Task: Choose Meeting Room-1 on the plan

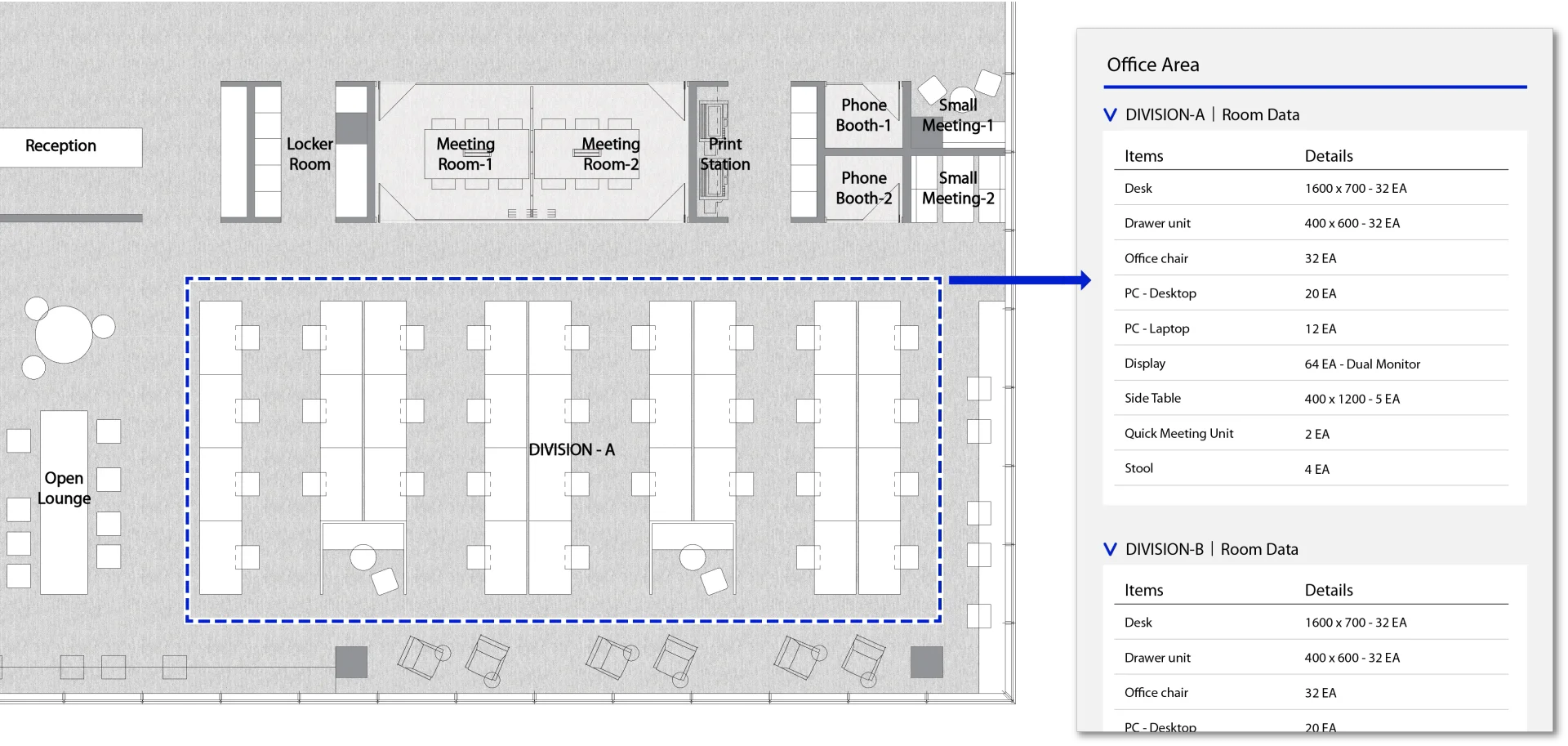Action: pyautogui.click(x=465, y=154)
